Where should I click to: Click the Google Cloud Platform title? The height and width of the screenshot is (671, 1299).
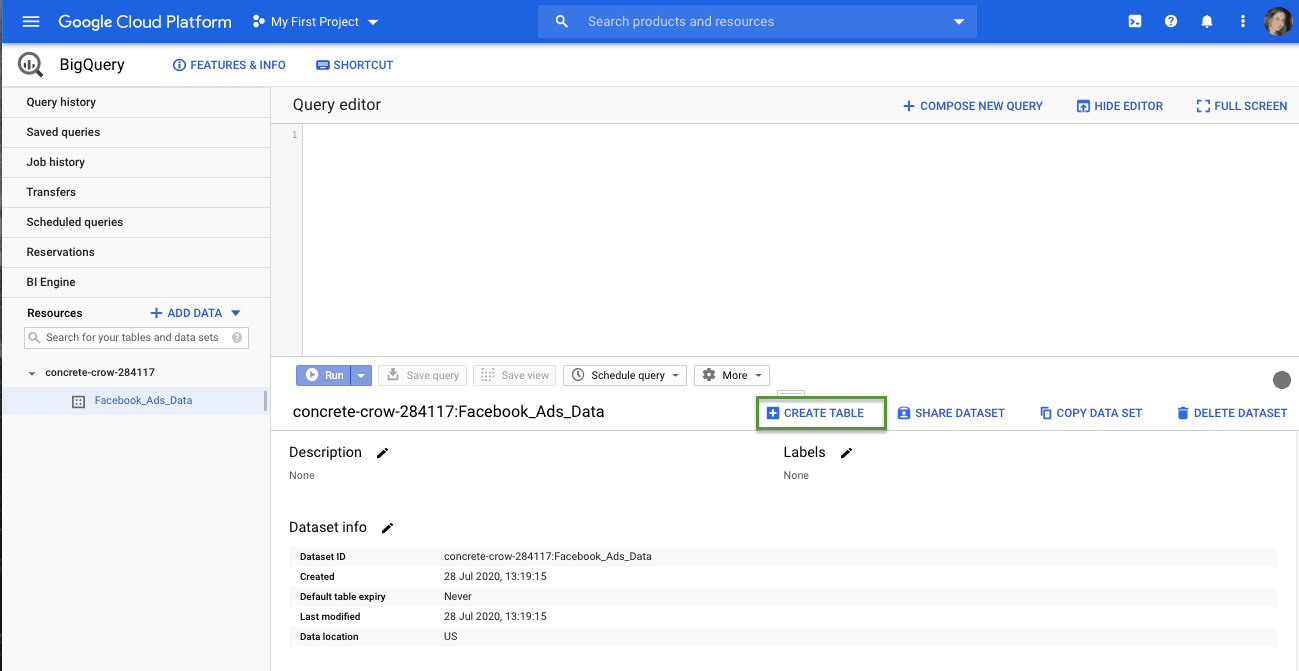(x=145, y=21)
